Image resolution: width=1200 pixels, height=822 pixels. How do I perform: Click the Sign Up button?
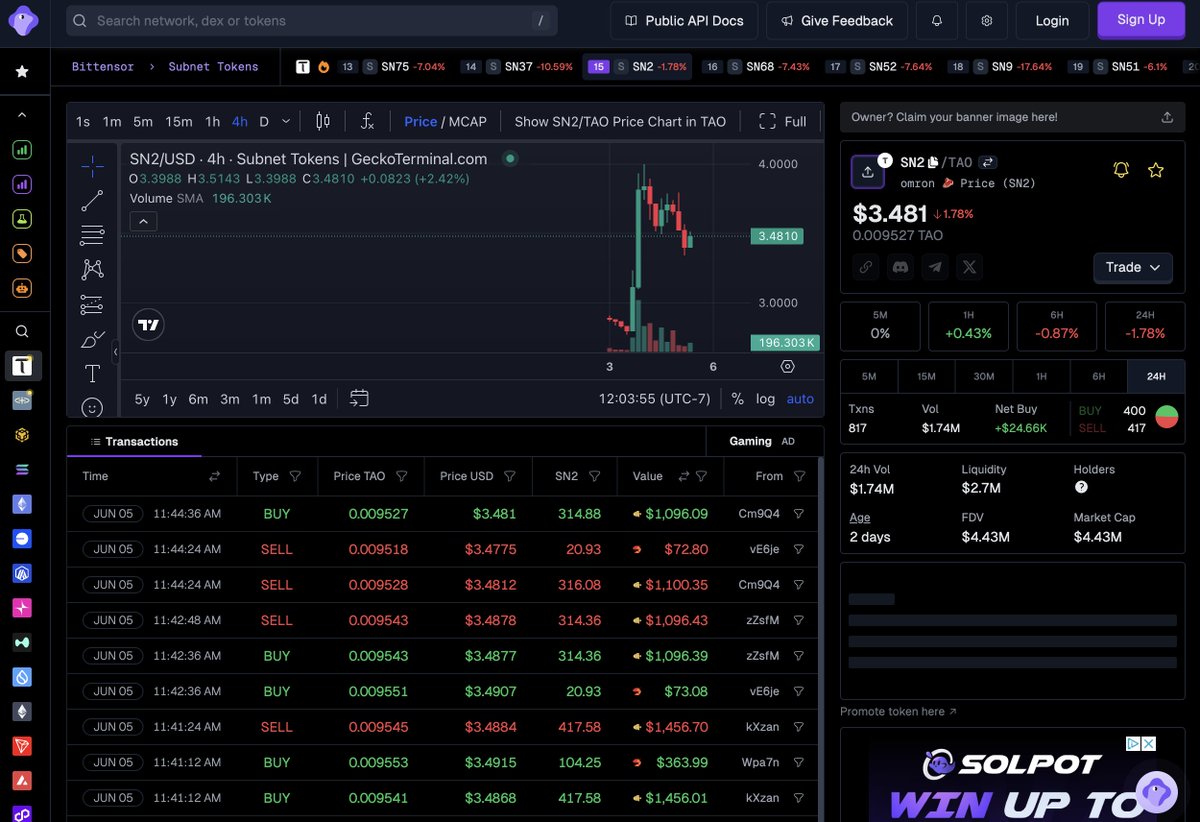1141,20
